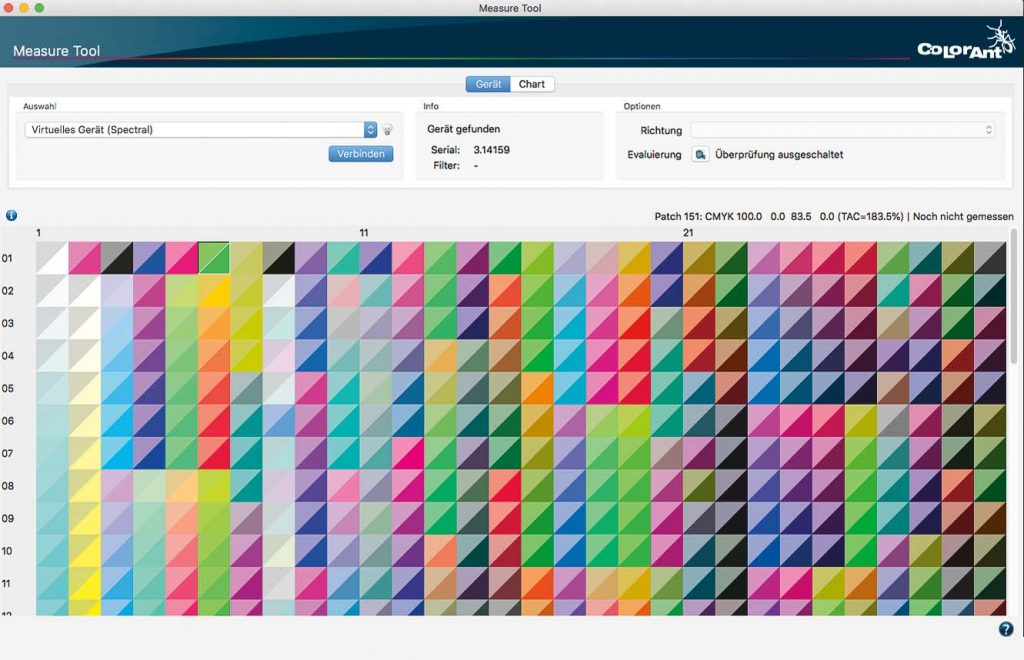The width and height of the screenshot is (1024, 660).
Task: Click the column 11 patch in row 01
Action: pyautogui.click(x=376, y=258)
